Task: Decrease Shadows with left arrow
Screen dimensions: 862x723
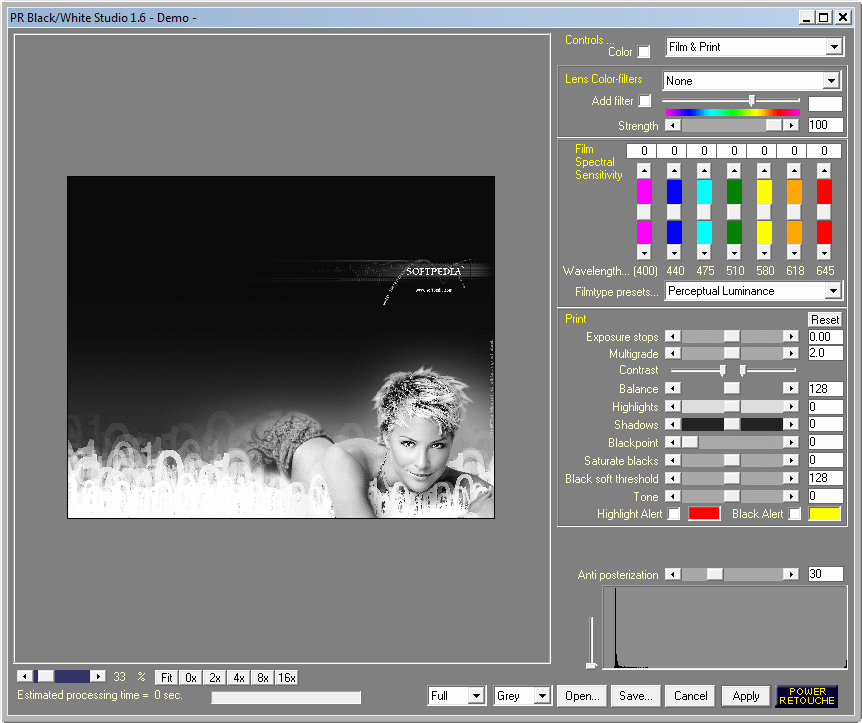Action: pos(673,424)
